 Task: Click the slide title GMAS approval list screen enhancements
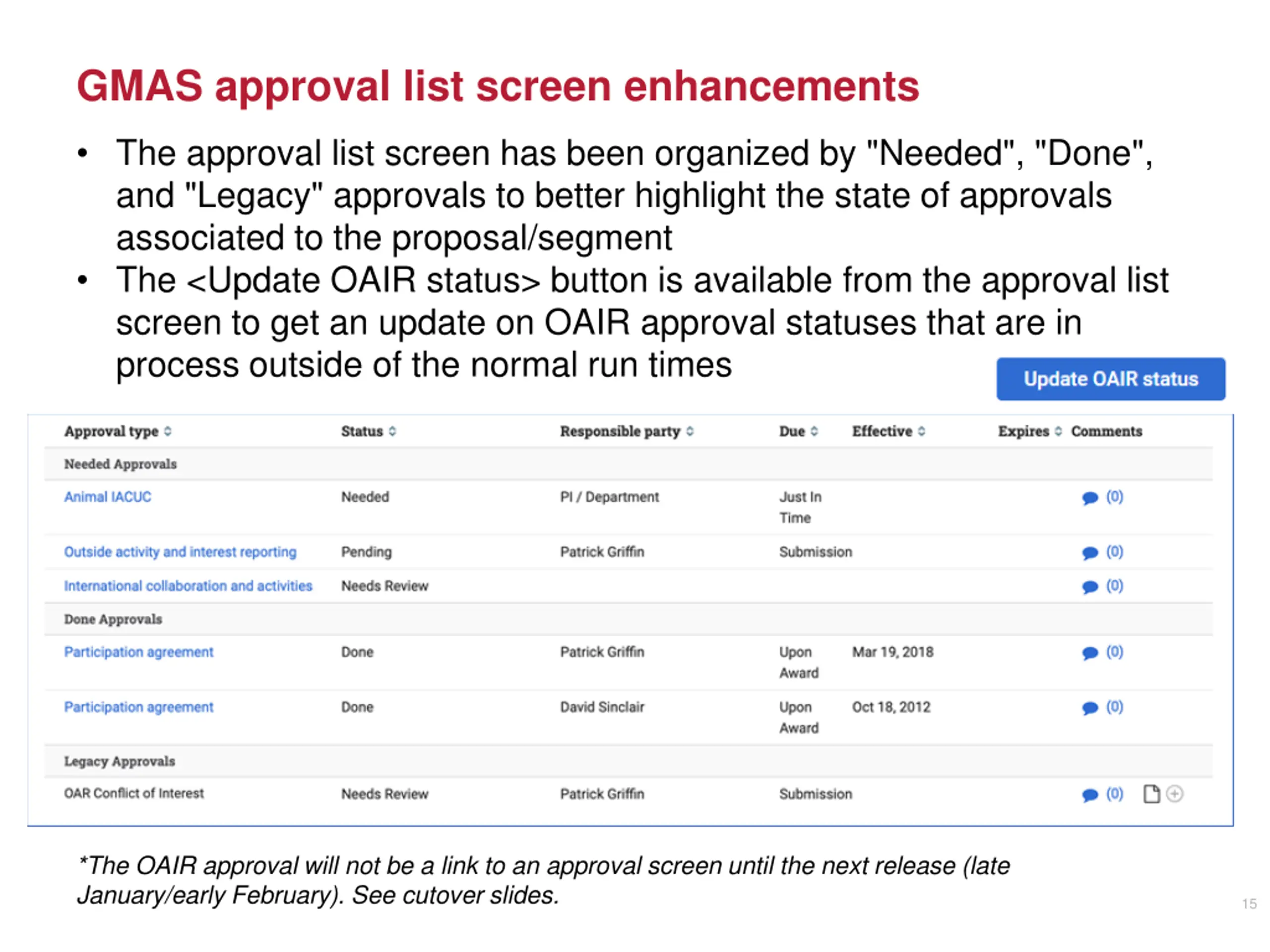coord(498,86)
